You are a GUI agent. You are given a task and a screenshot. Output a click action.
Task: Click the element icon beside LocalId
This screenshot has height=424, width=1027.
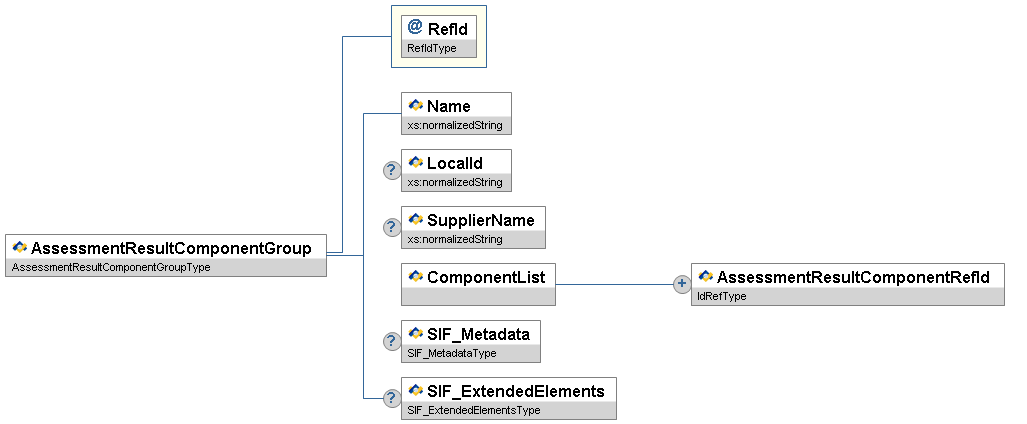click(x=415, y=162)
